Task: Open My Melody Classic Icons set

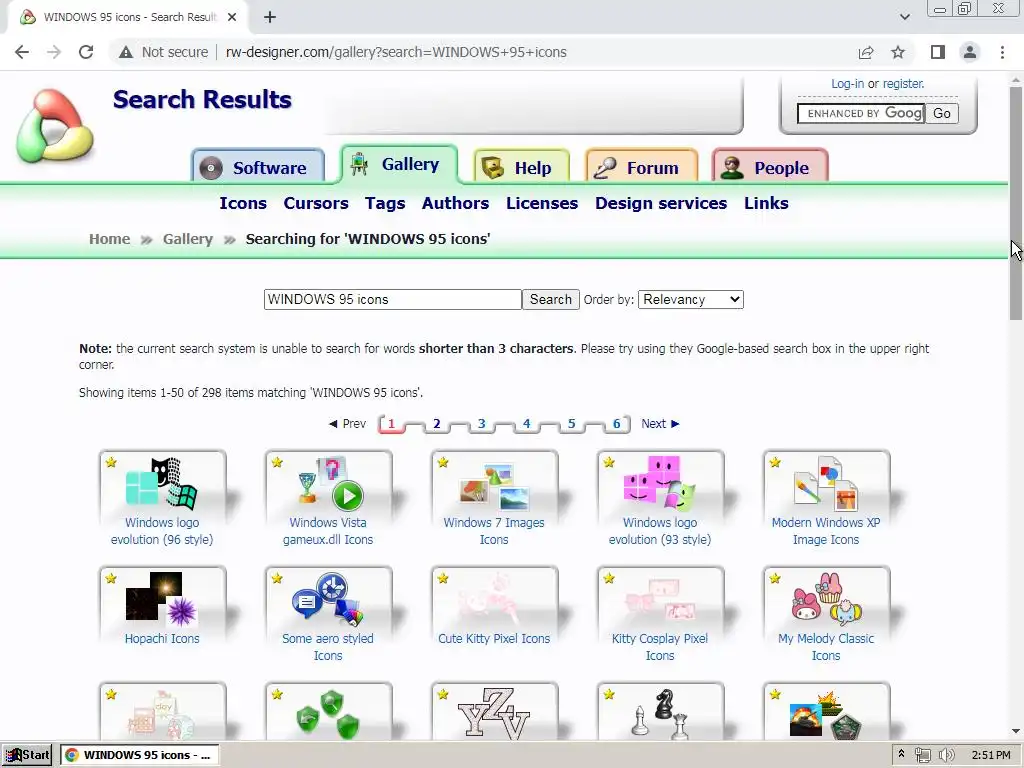Action: [x=825, y=615]
